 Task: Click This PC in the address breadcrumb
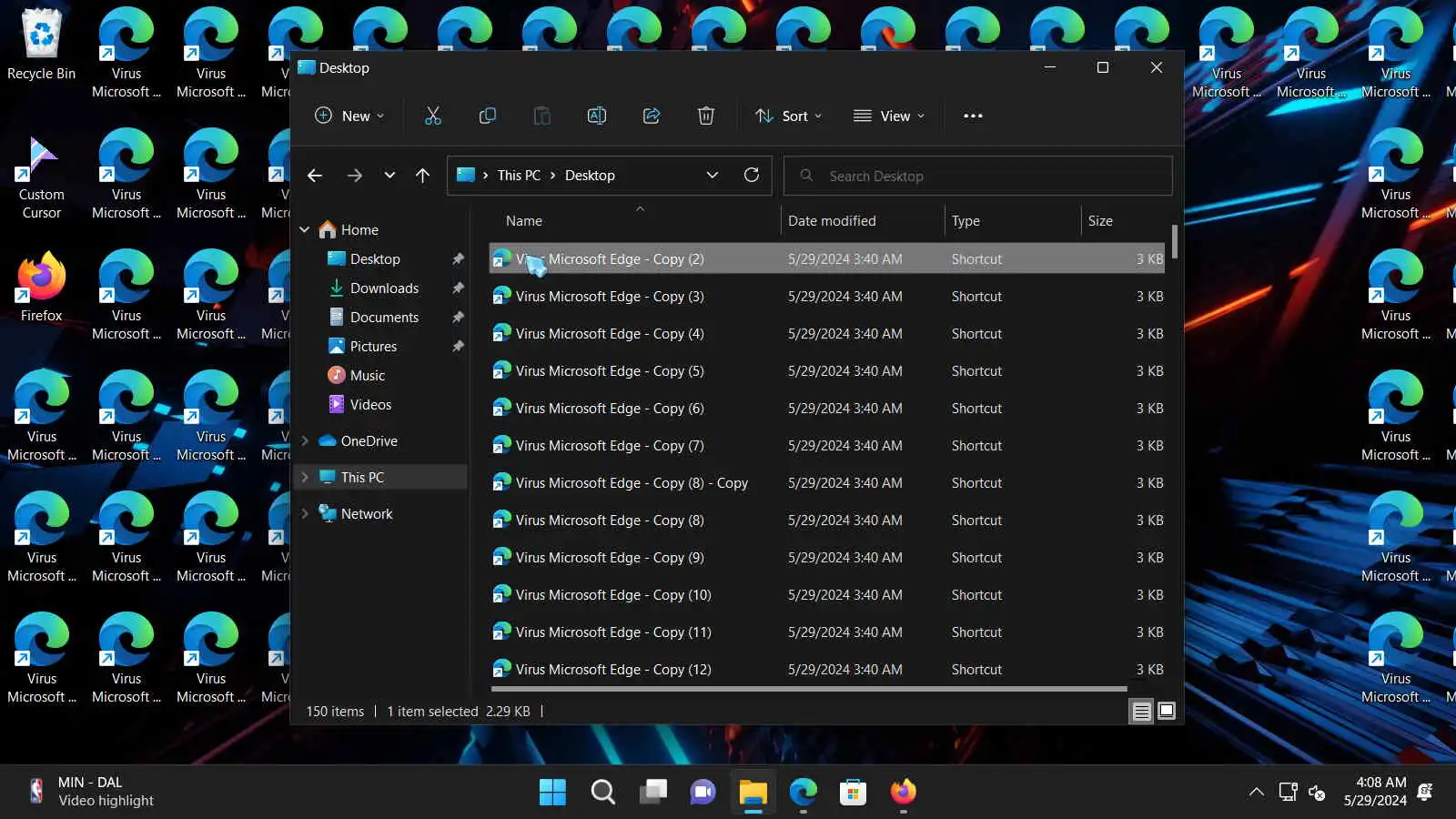519,176
